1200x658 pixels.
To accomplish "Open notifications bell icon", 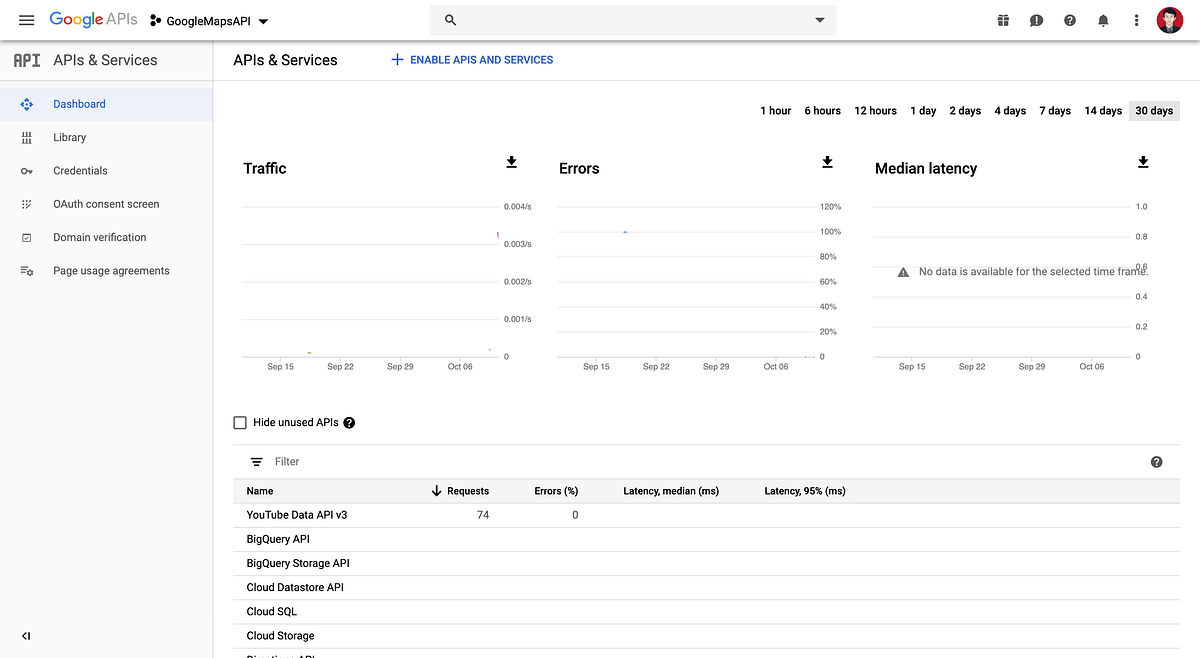I will [x=1103, y=20].
